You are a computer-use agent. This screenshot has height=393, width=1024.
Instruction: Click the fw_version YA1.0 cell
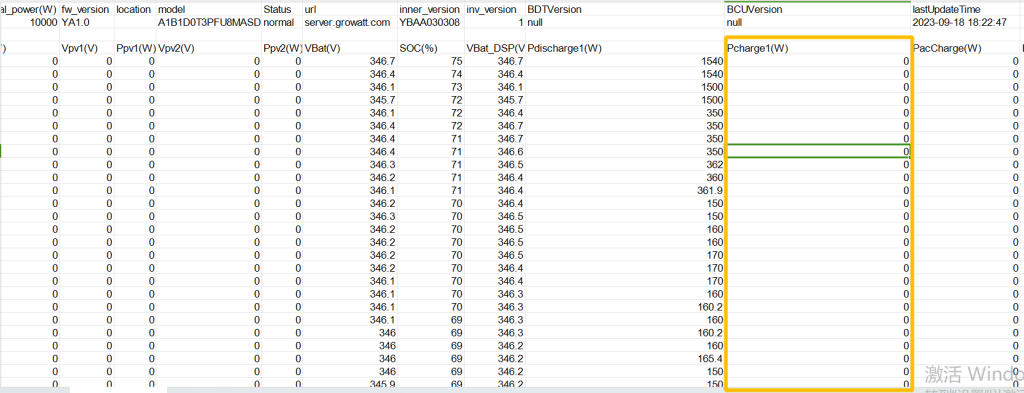[x=86, y=22]
